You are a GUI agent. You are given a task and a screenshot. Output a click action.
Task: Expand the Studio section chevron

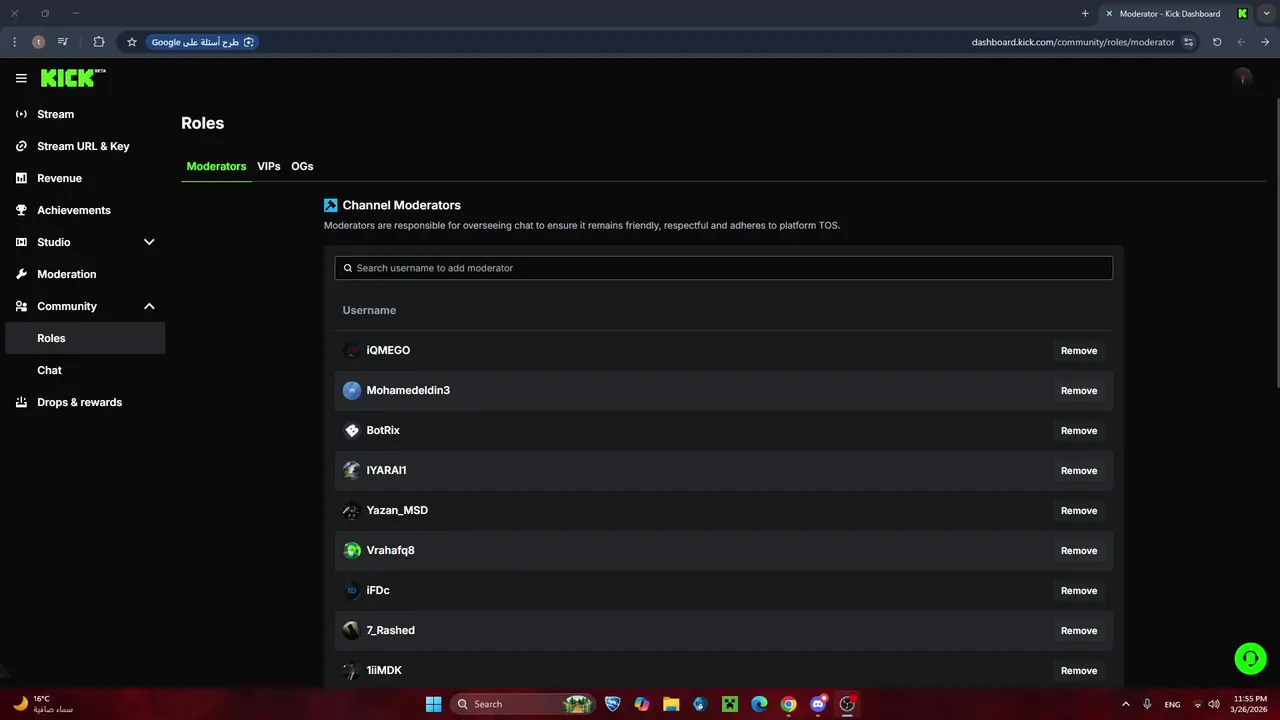click(149, 242)
